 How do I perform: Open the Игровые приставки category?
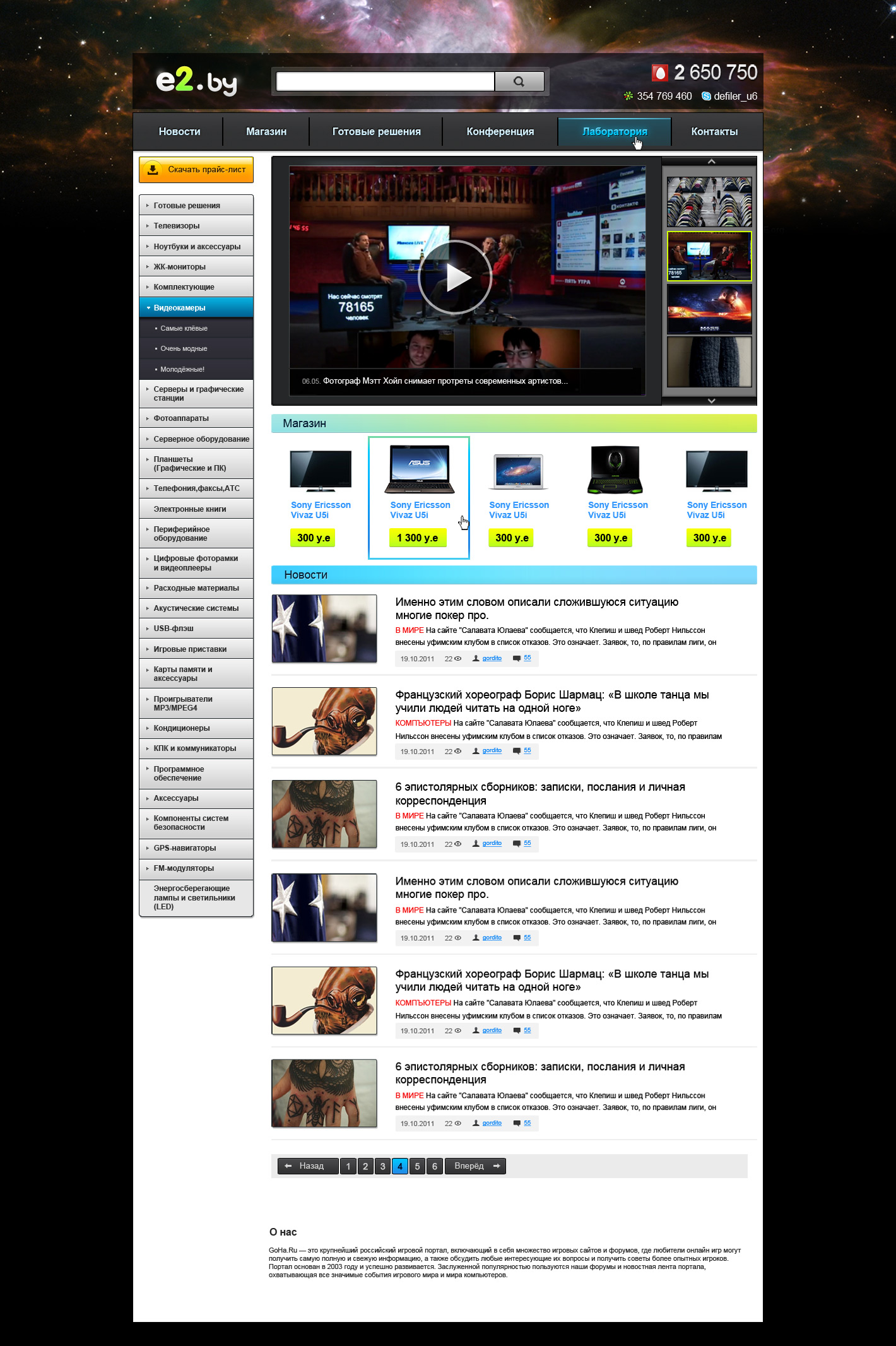pos(196,649)
